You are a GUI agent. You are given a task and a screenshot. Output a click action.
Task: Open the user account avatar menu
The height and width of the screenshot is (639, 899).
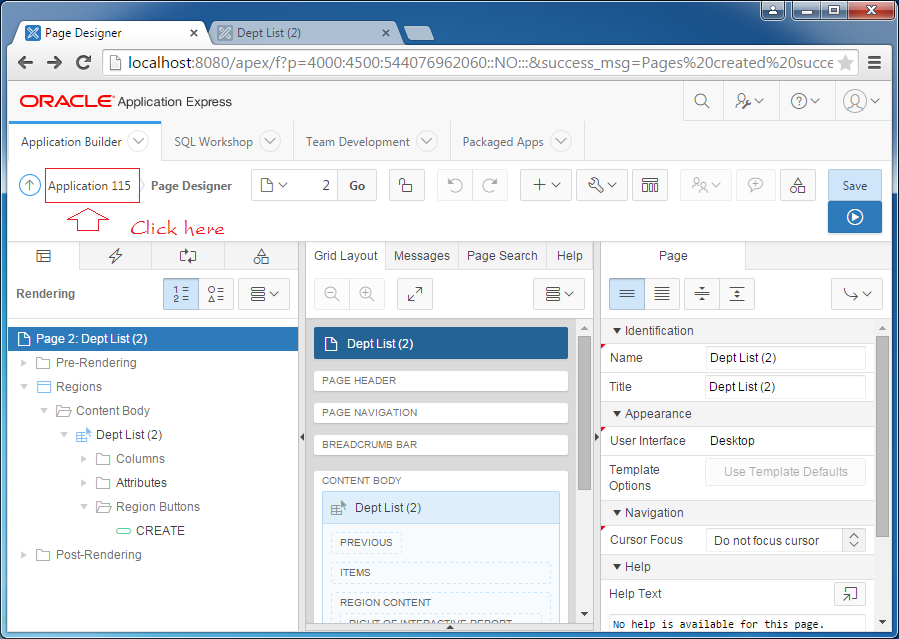point(861,101)
